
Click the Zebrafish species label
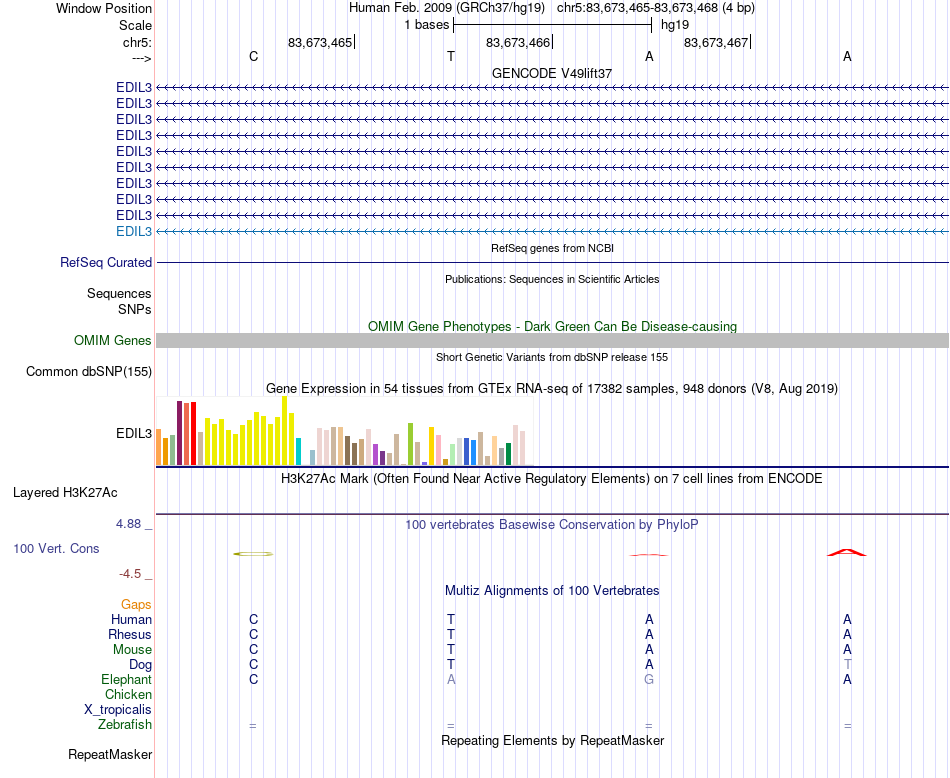click(x=125, y=724)
